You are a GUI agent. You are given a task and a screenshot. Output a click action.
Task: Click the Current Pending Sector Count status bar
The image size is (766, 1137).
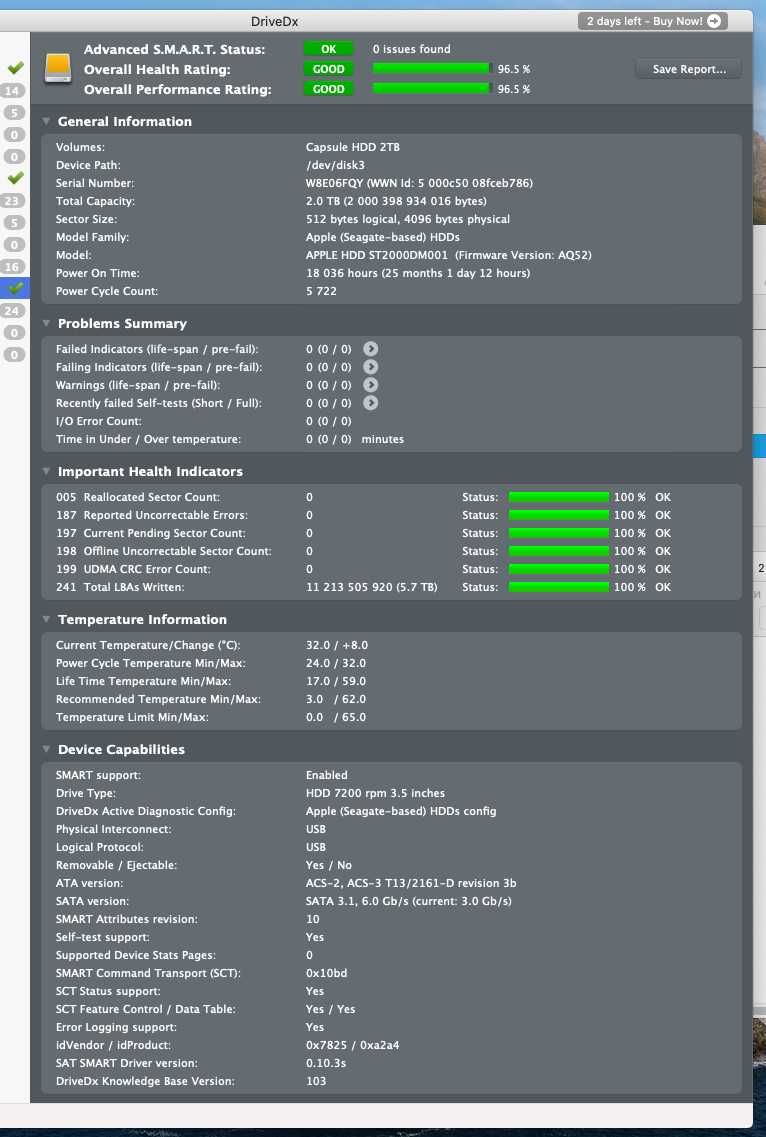pyautogui.click(x=559, y=533)
